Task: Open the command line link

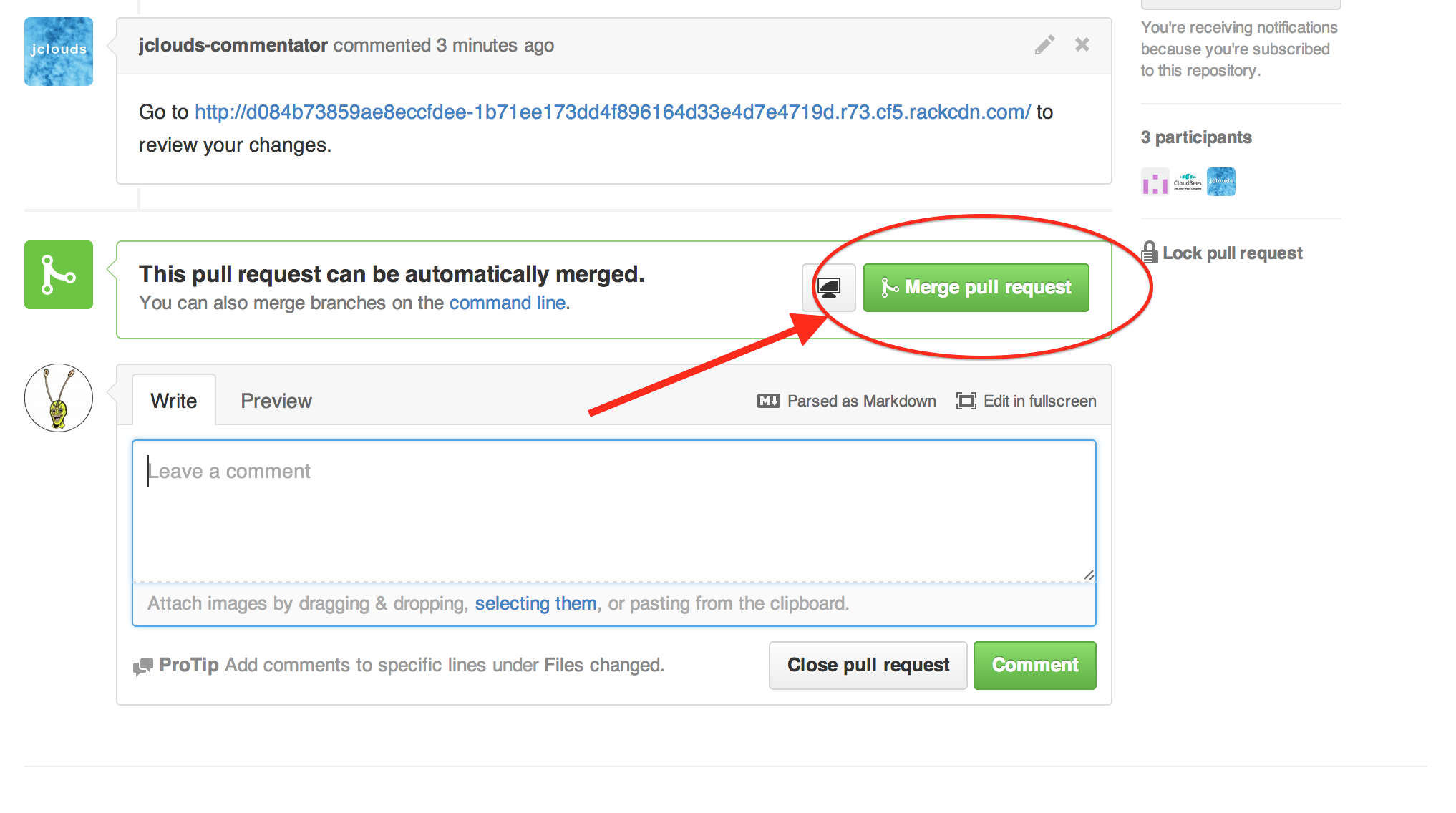Action: tap(508, 303)
